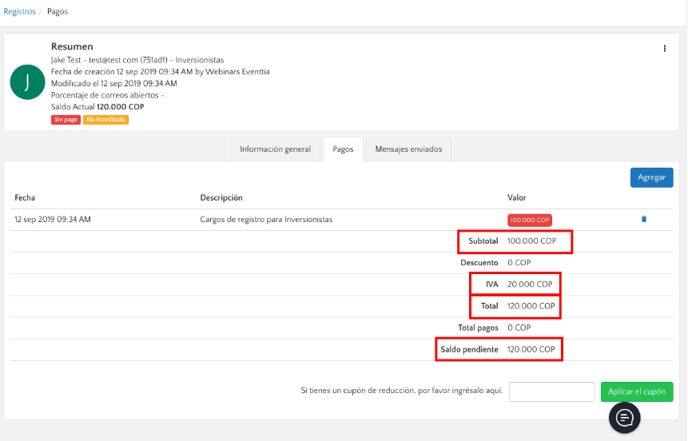688x441 pixels.
Task: Go to Registros breadcrumb link
Action: [x=19, y=12]
